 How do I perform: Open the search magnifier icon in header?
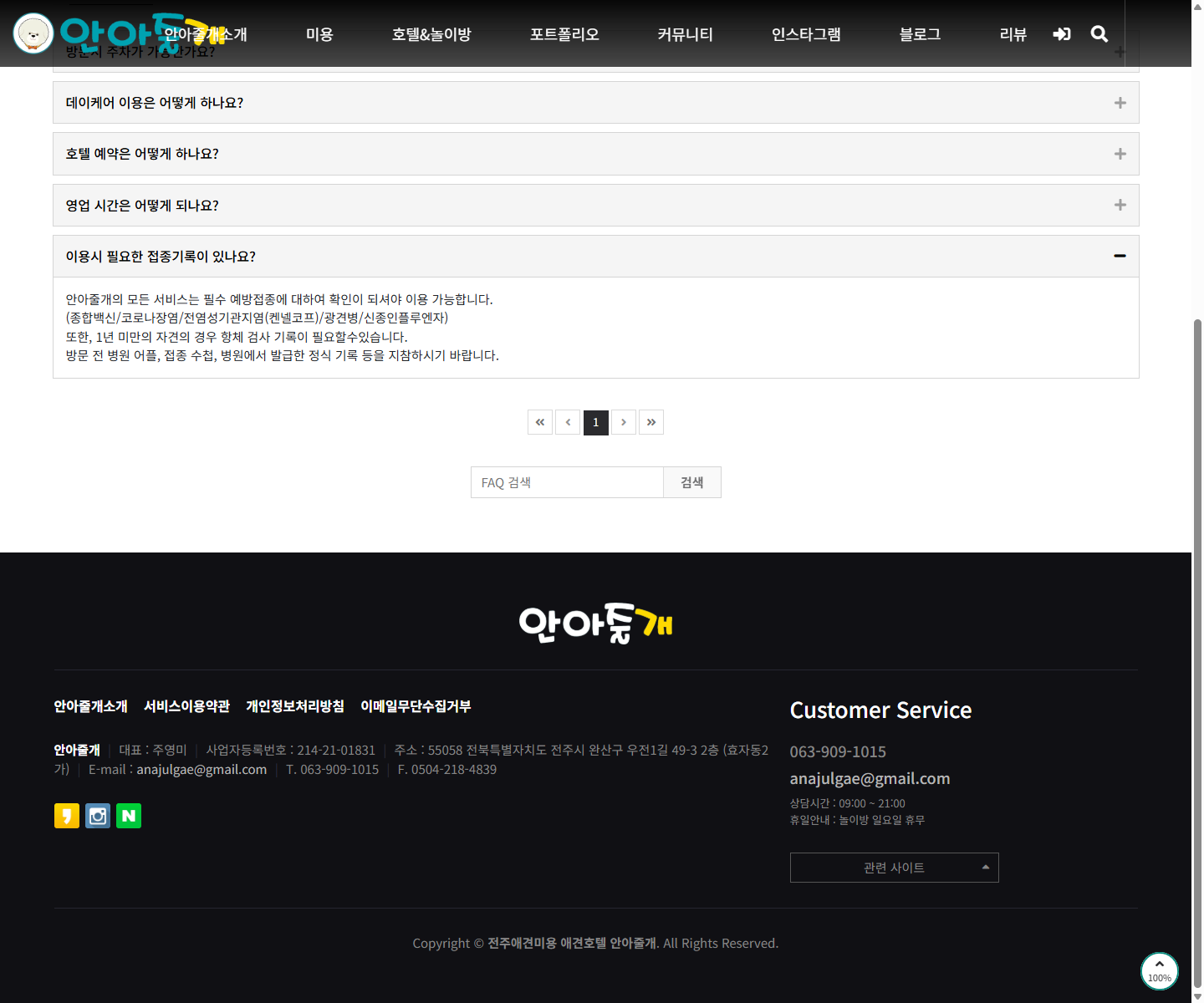click(1099, 34)
